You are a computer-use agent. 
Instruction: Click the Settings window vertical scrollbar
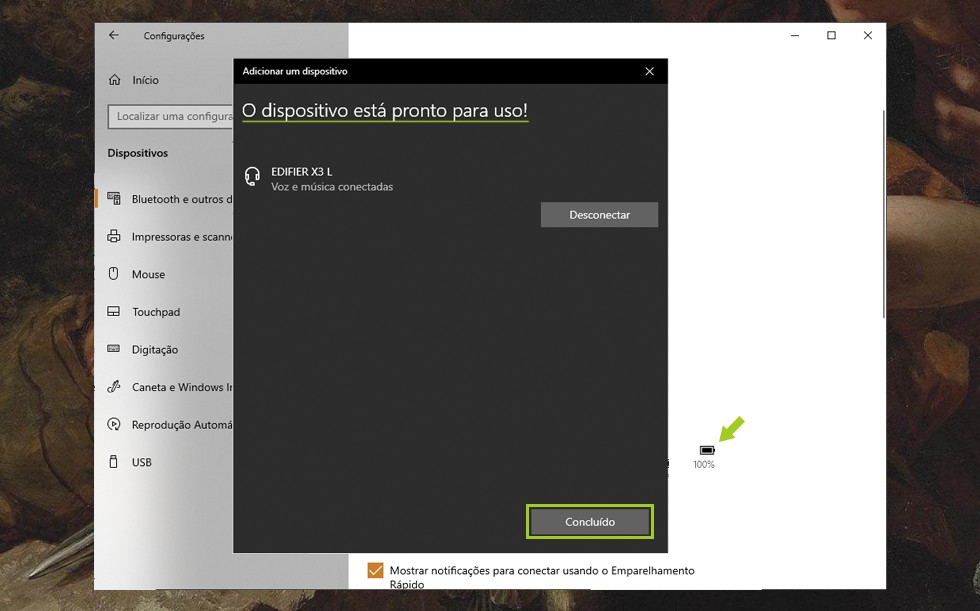tap(883, 214)
